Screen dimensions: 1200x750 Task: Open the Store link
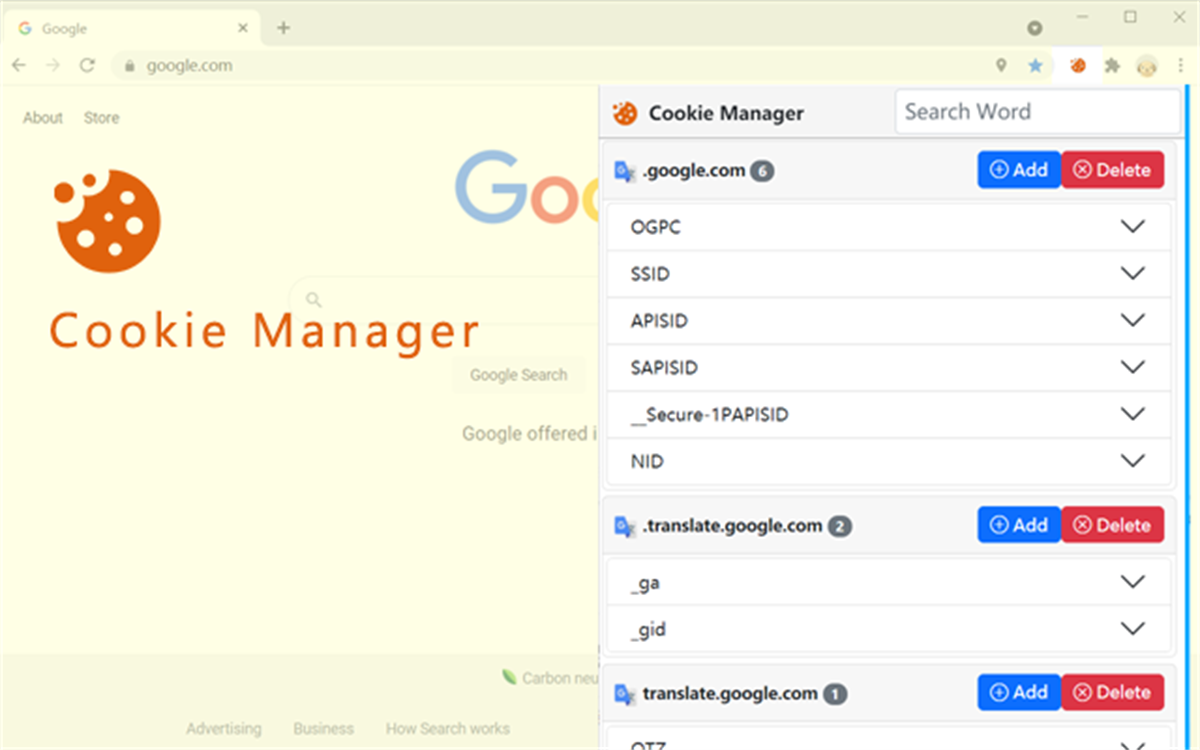[101, 118]
